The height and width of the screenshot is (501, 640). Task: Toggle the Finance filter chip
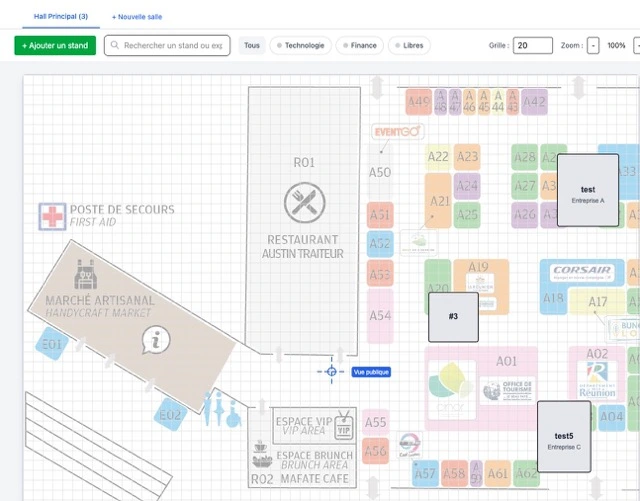tap(360, 45)
